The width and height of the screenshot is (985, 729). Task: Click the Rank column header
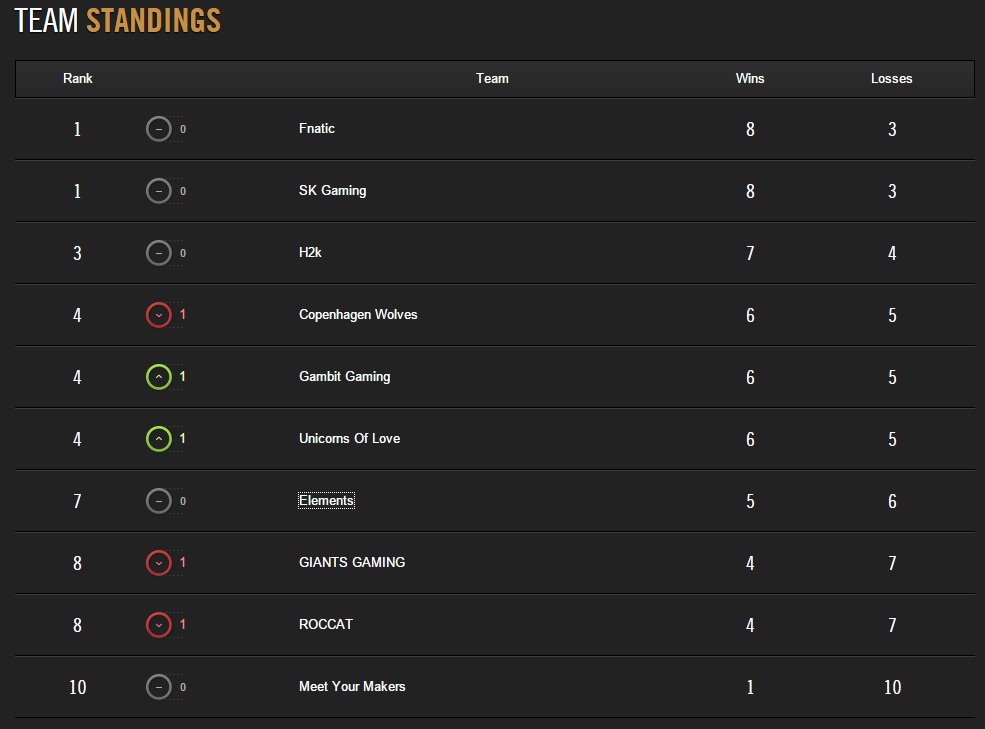(x=77, y=78)
